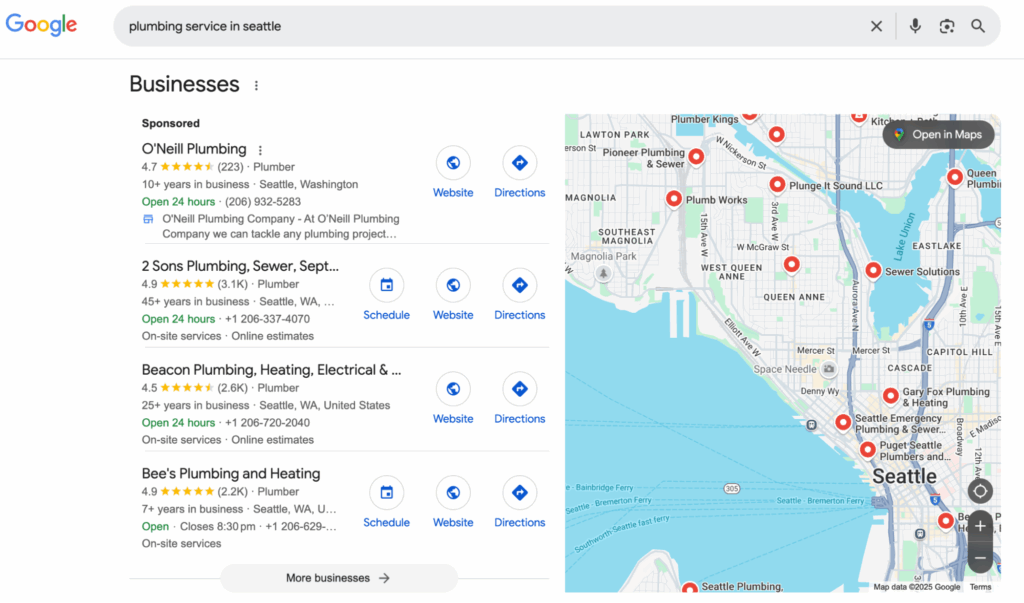Click the Puget Seattle Plumbers map pin

(867, 449)
